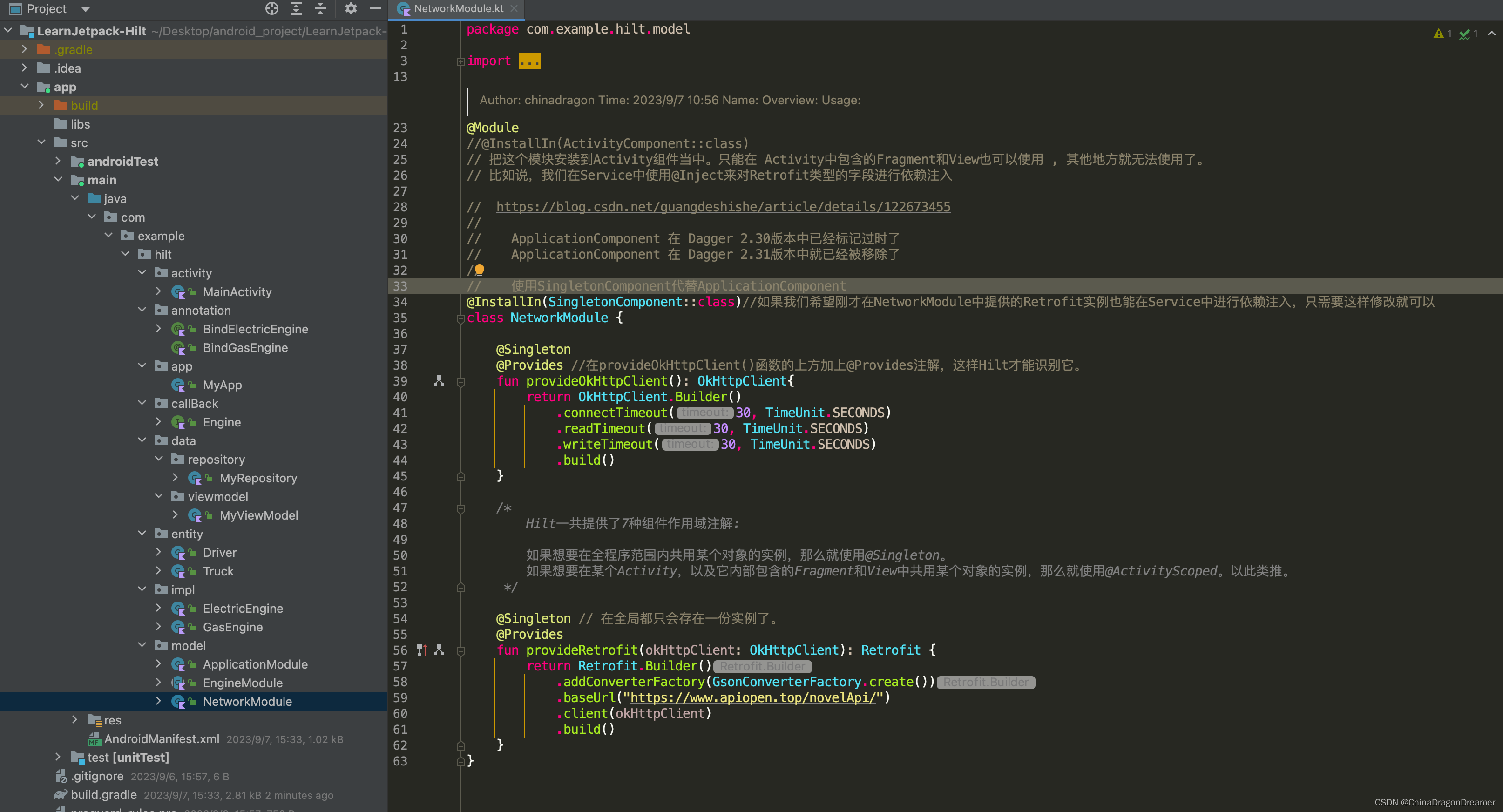
Task: Click the Hilt gutter icon on line 39
Action: coord(440,381)
